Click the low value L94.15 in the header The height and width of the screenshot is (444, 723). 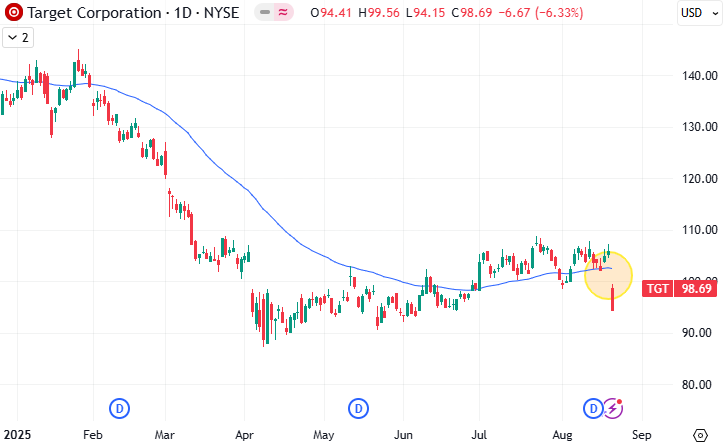426,13
